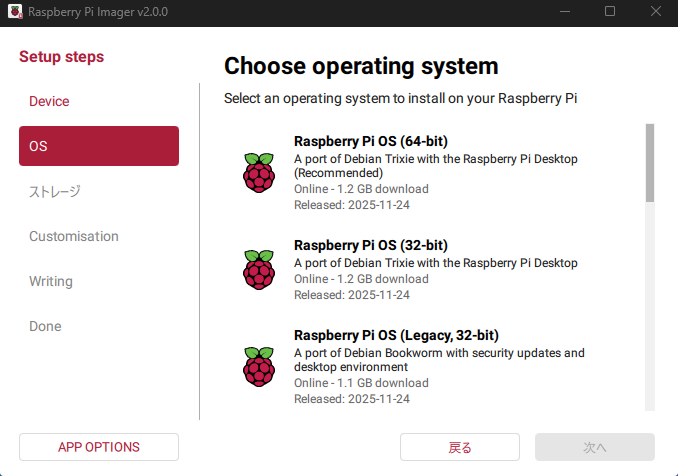
Task: Open APP OPTIONS
Action: point(99,447)
